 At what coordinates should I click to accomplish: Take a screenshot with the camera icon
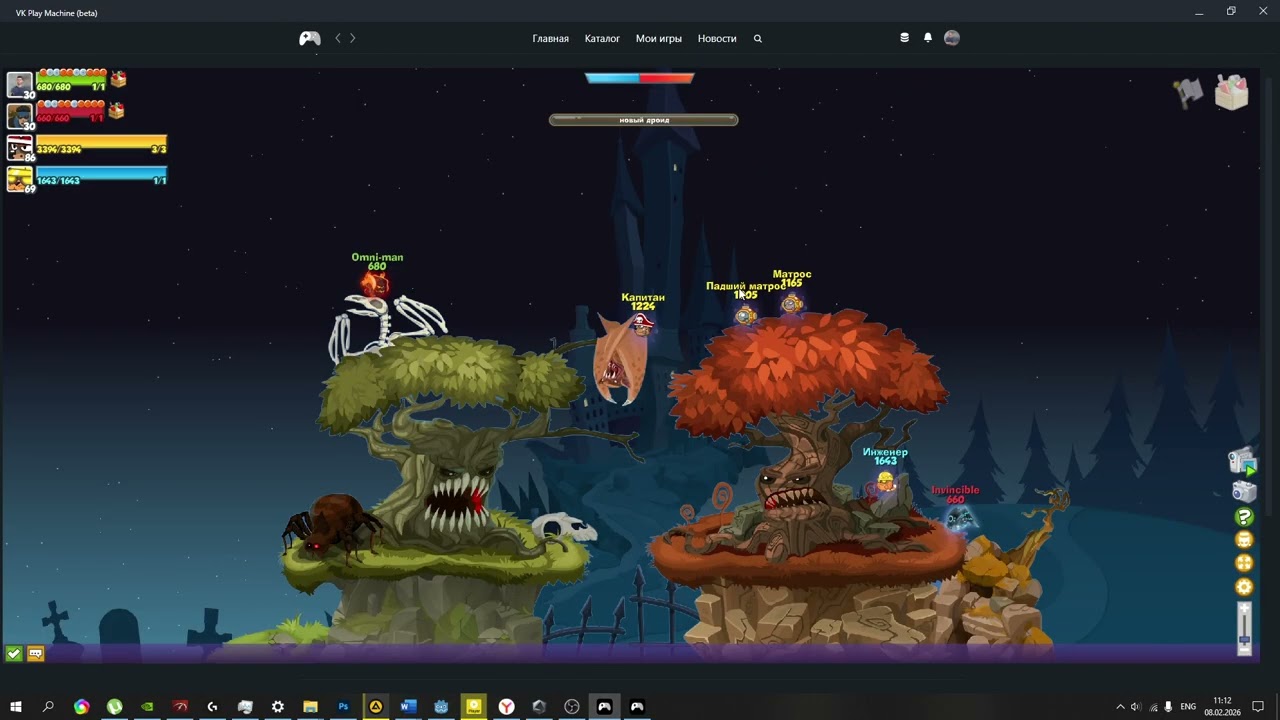tap(1244, 491)
